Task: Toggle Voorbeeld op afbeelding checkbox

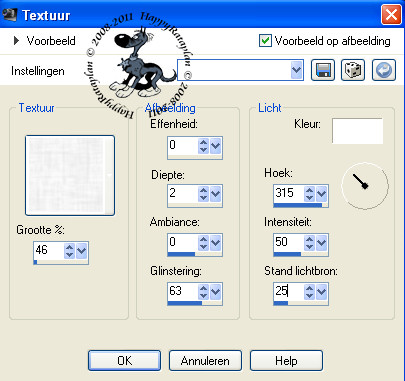Action: [265, 41]
